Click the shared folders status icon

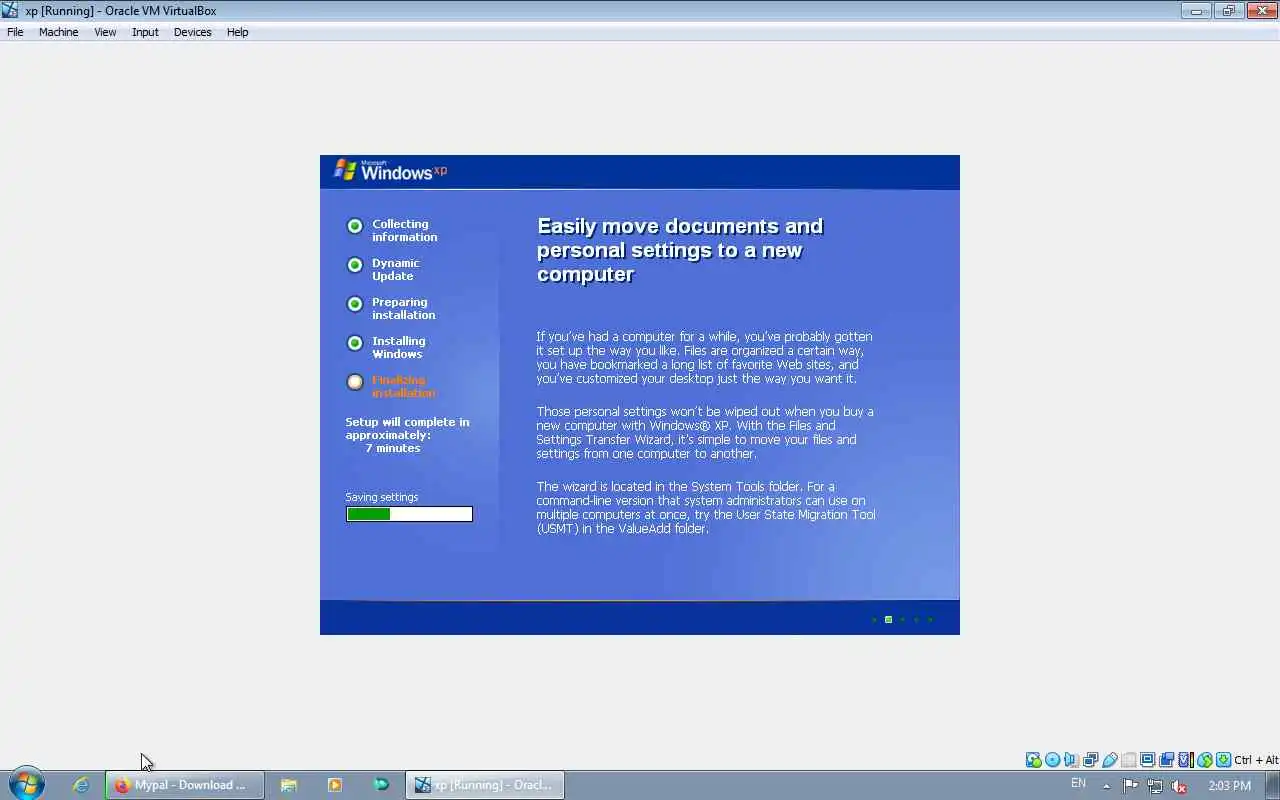pos(1129,760)
